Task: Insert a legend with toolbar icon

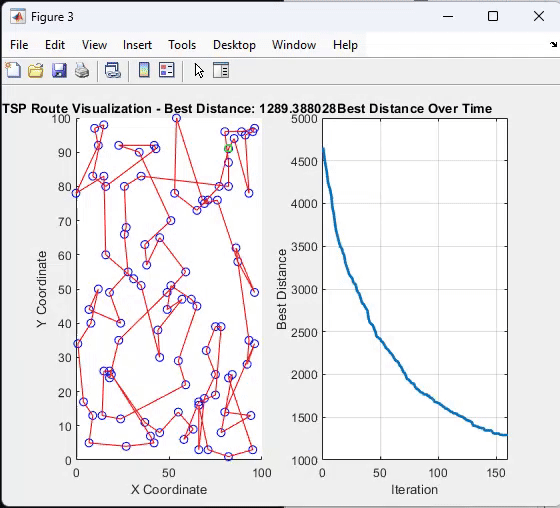Action: click(x=166, y=70)
